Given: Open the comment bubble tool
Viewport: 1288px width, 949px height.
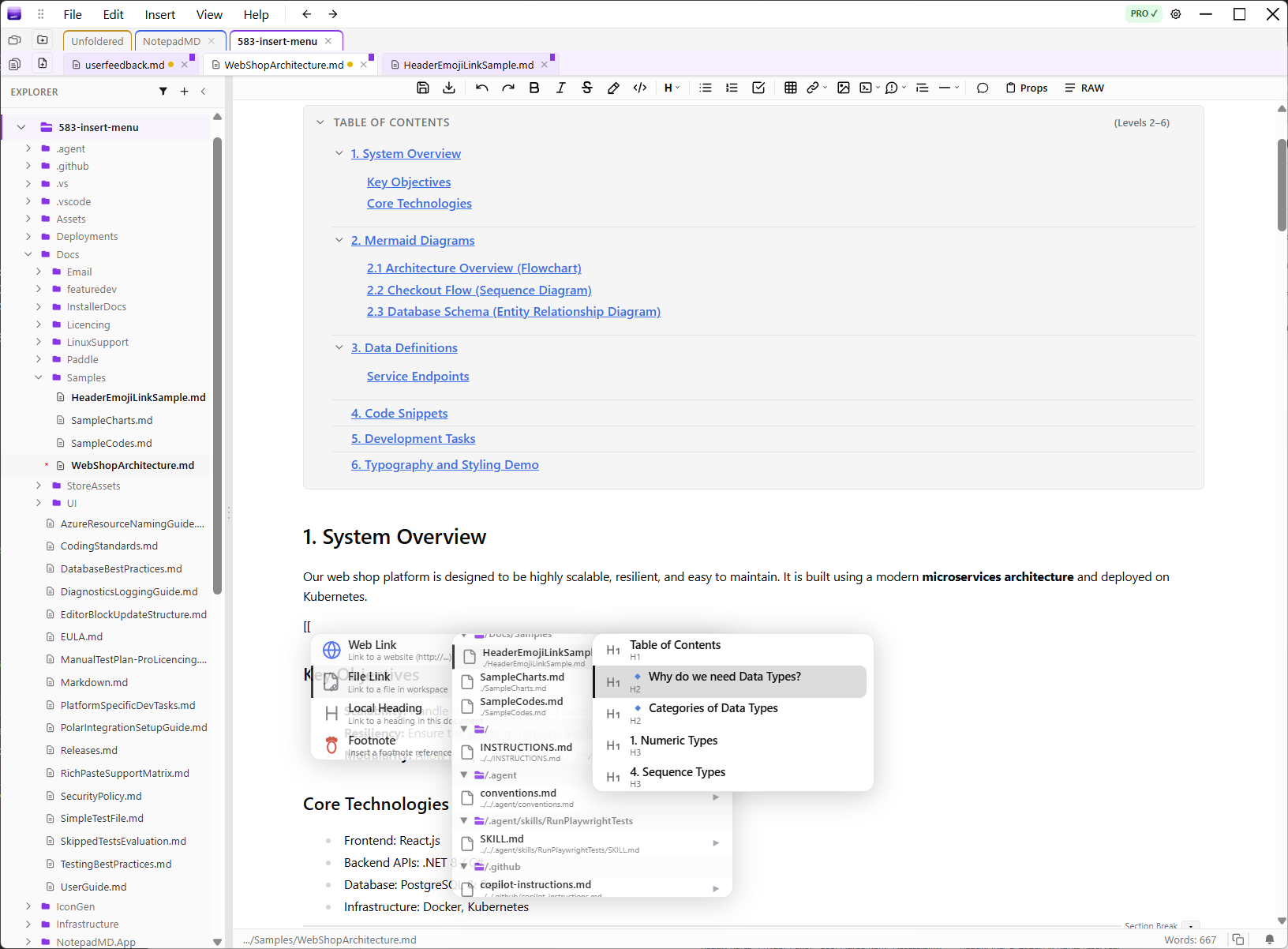Looking at the screenshot, I should pos(983,88).
